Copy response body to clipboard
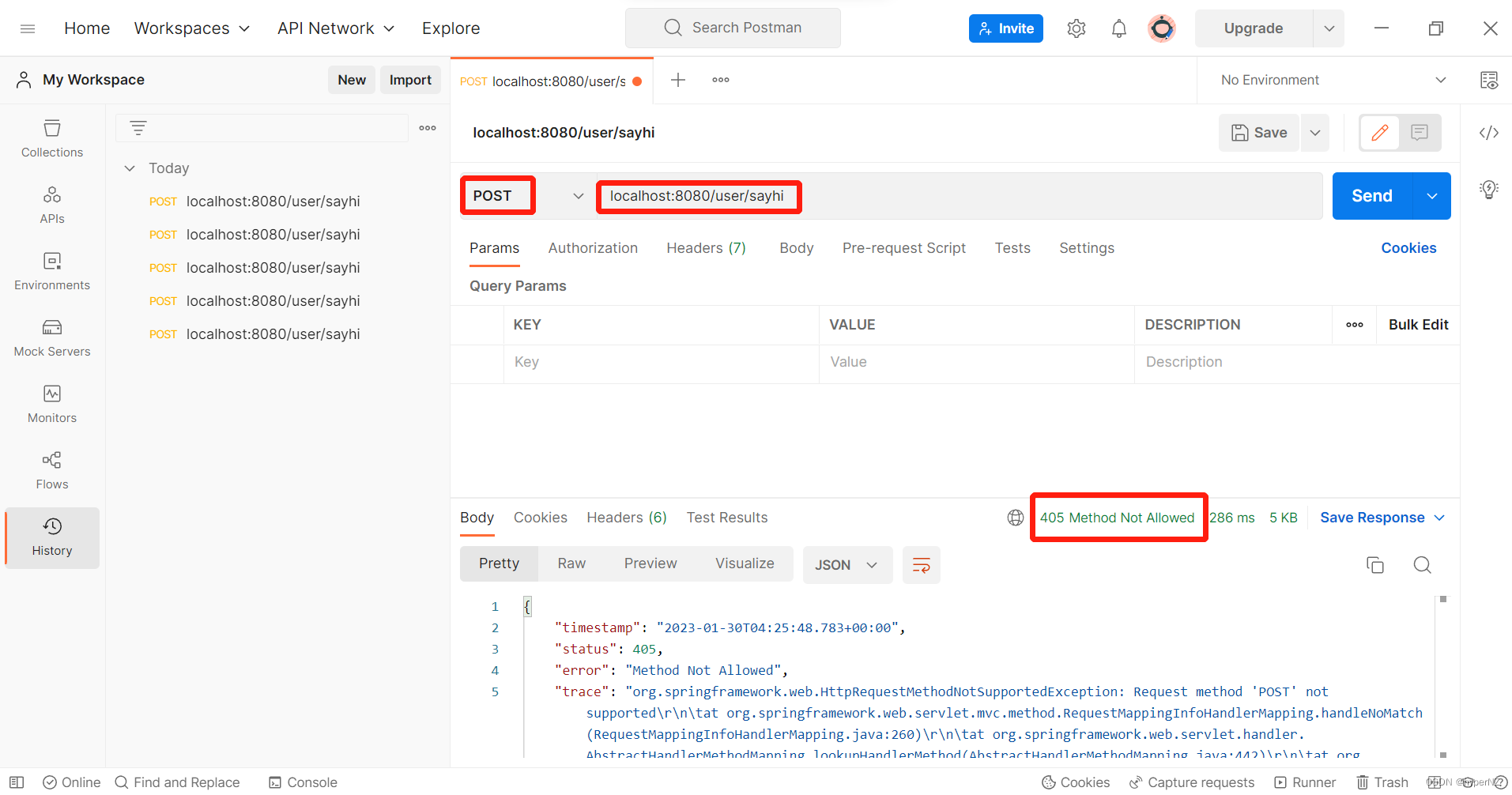Image resolution: width=1512 pixels, height=795 pixels. click(1375, 565)
